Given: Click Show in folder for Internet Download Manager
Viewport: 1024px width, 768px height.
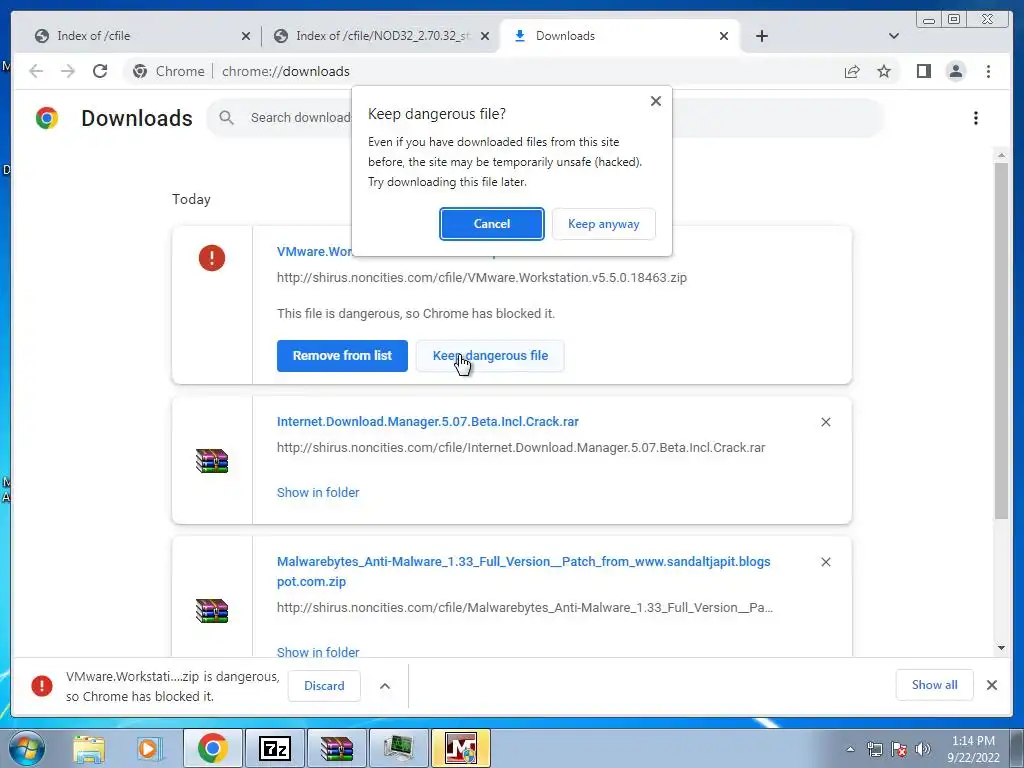Looking at the screenshot, I should click(318, 492).
